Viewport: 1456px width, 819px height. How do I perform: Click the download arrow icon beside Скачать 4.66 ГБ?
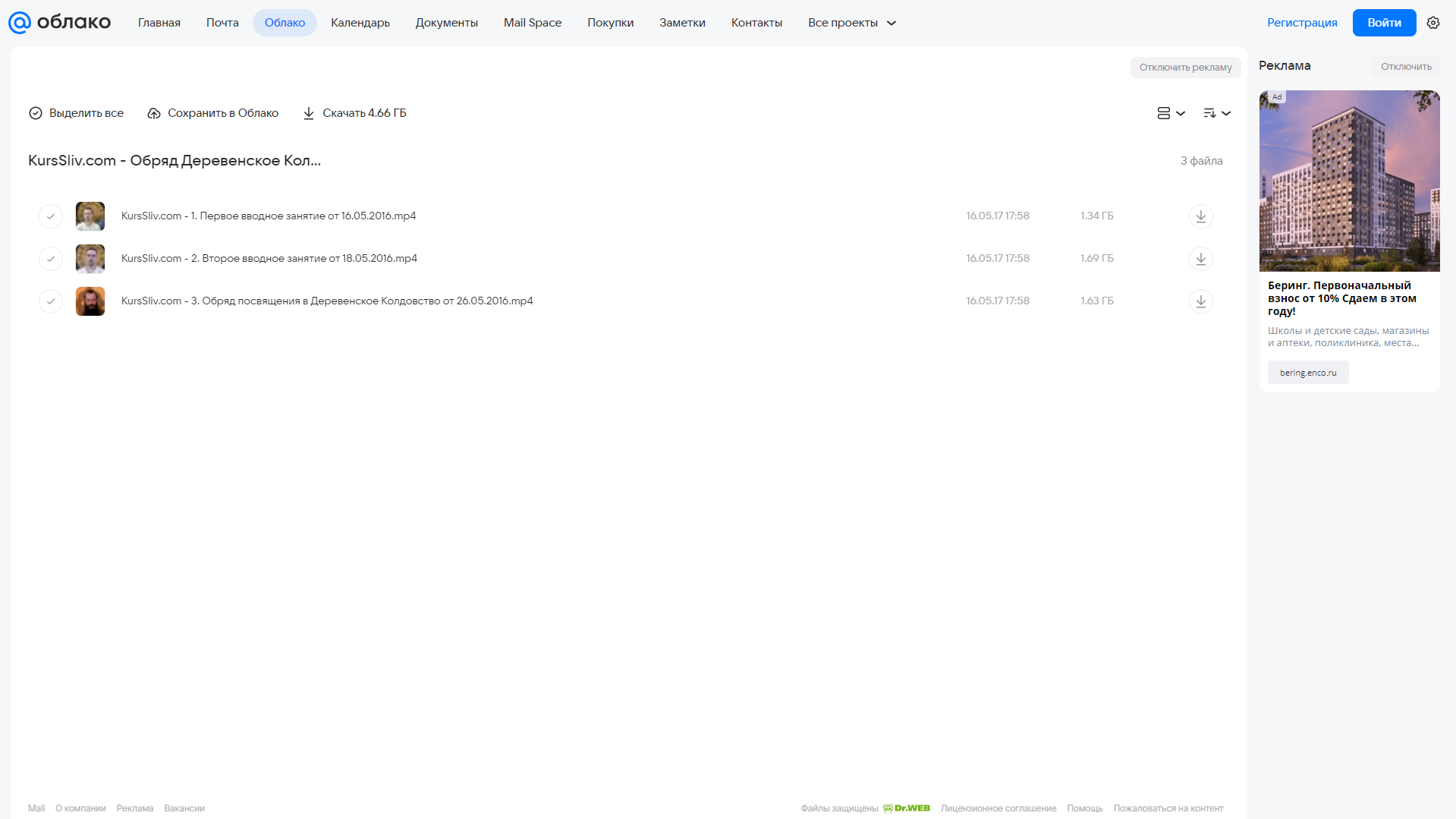click(x=309, y=113)
